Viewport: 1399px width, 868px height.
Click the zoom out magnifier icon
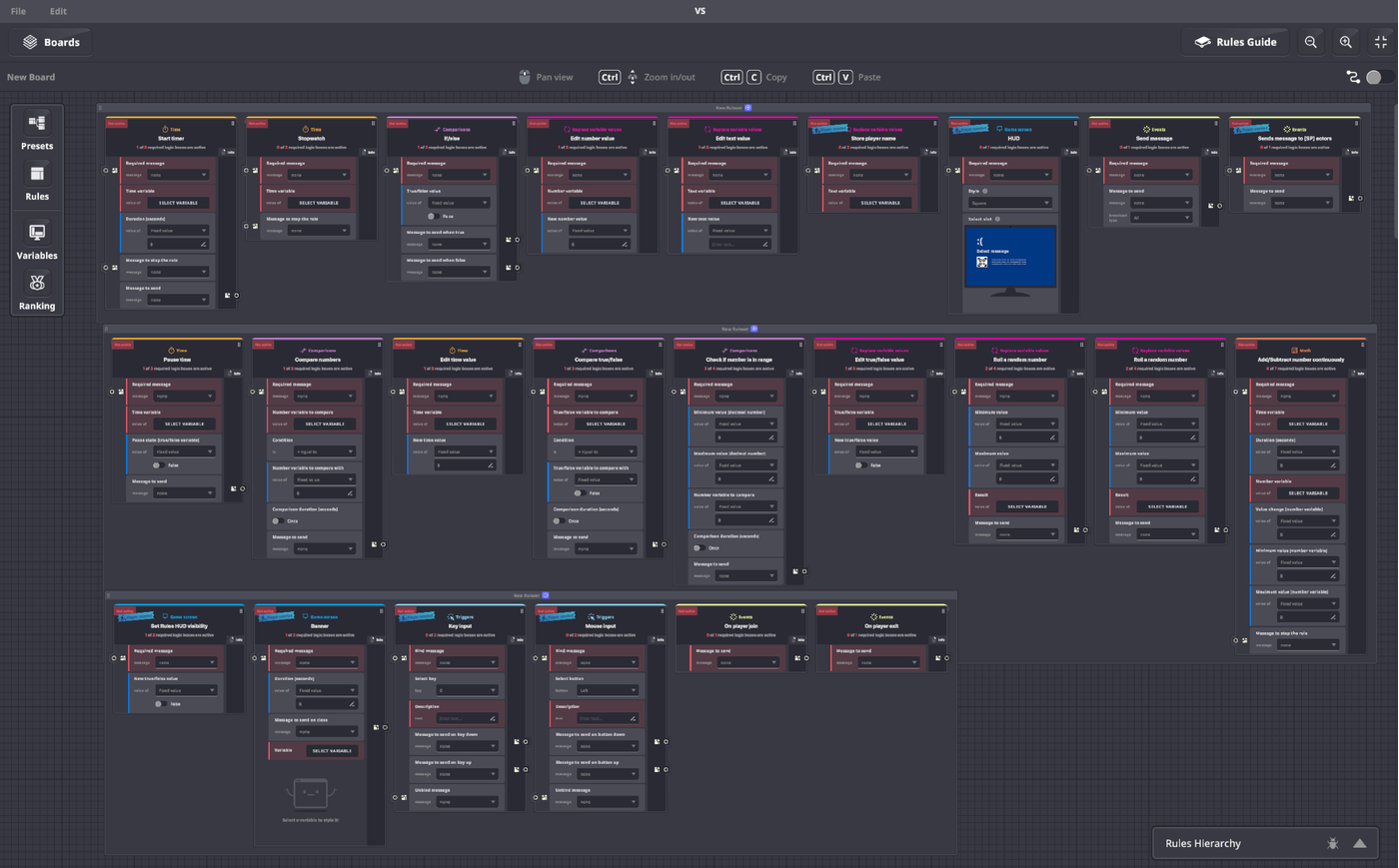click(1311, 42)
